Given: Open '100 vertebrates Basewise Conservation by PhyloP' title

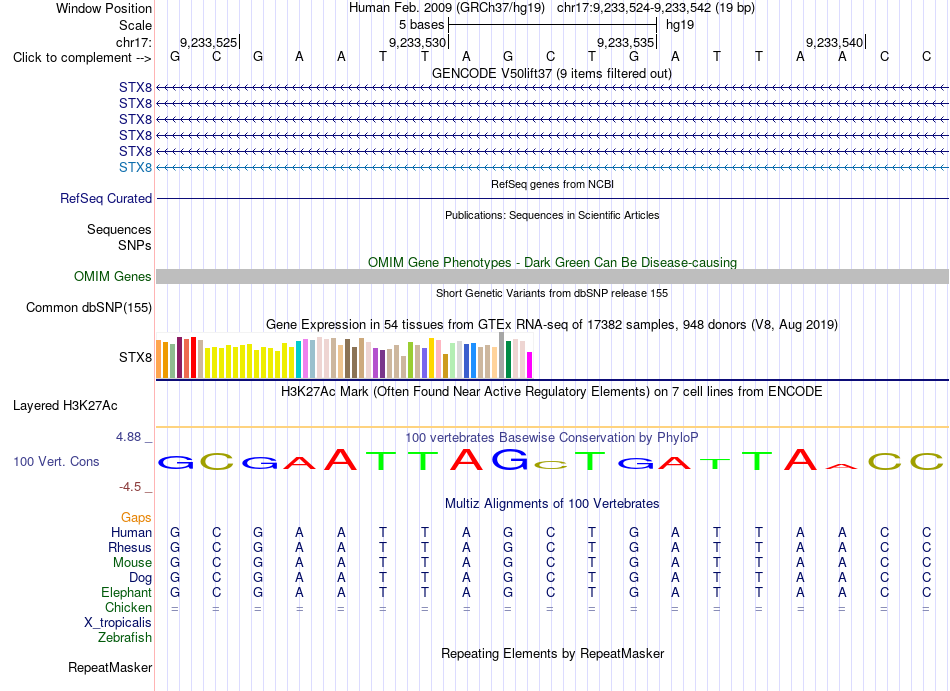Looking at the screenshot, I should coord(551,437).
